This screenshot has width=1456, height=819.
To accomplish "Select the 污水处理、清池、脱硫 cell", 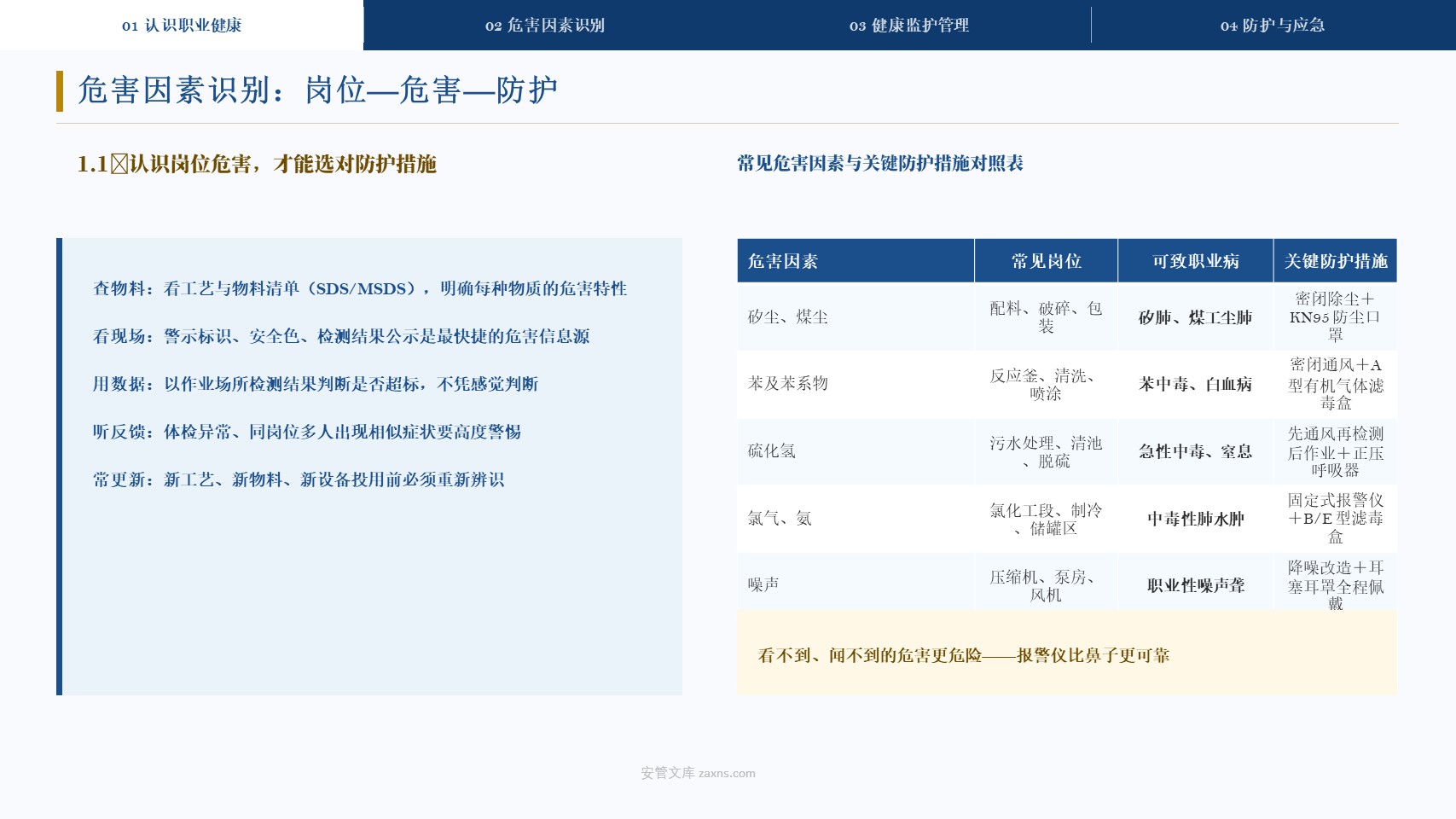I will pos(1046,451).
